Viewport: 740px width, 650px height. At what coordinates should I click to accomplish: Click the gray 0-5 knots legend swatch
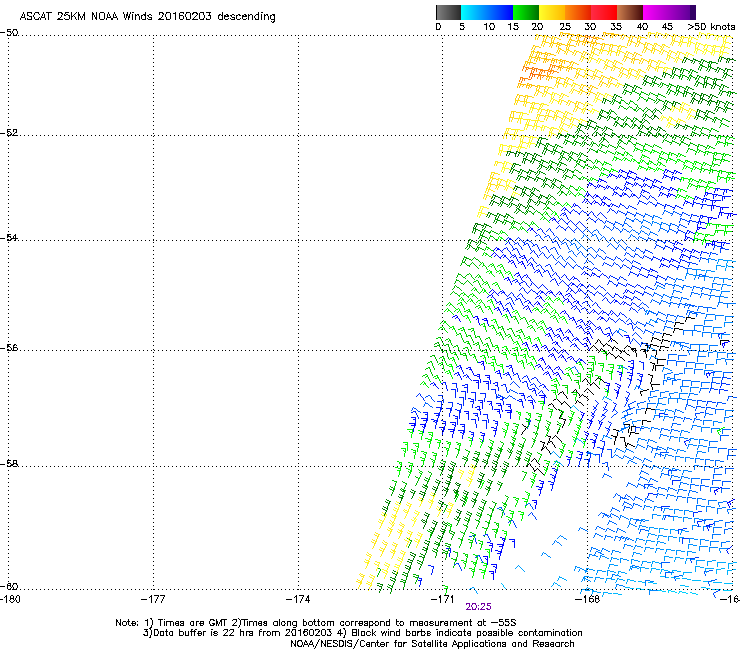coord(448,12)
